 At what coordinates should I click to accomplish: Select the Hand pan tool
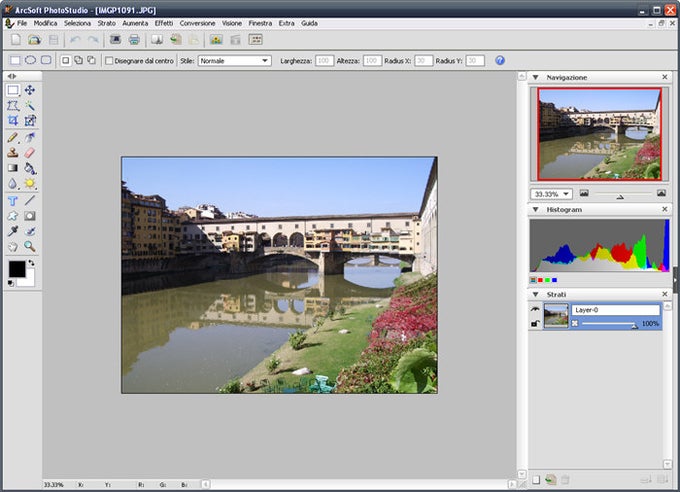(13, 246)
